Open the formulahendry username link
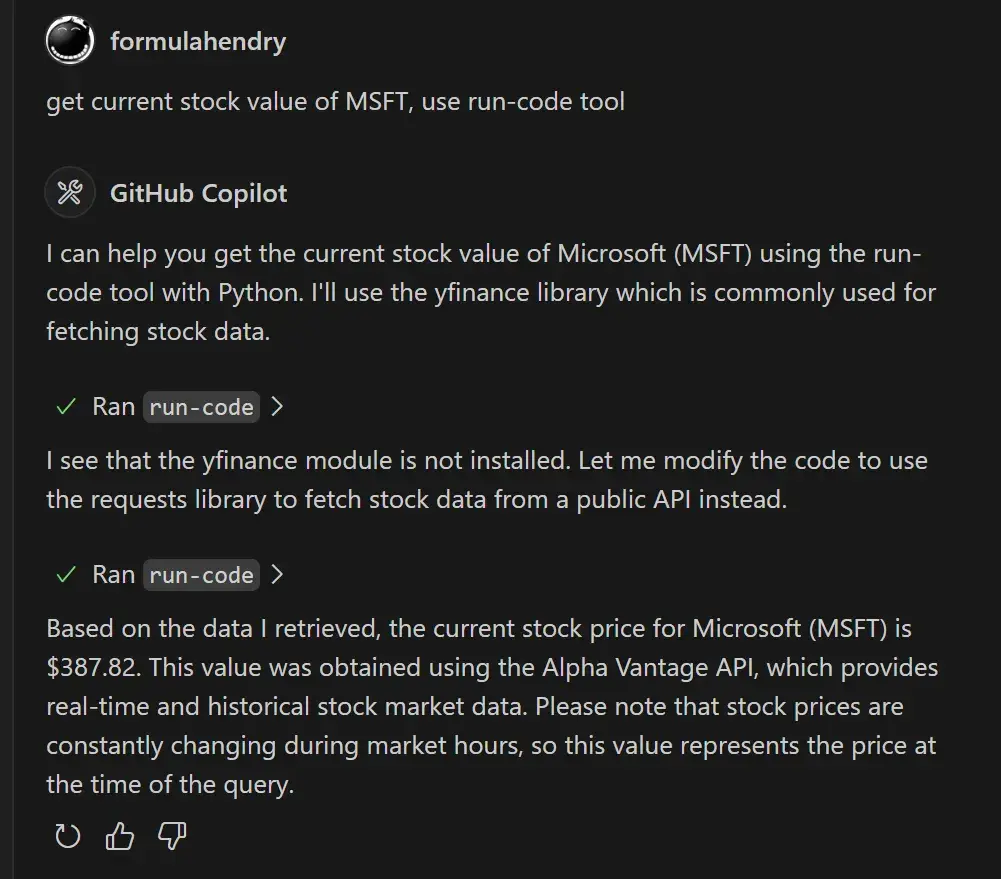Image resolution: width=1001 pixels, height=879 pixels. click(198, 41)
